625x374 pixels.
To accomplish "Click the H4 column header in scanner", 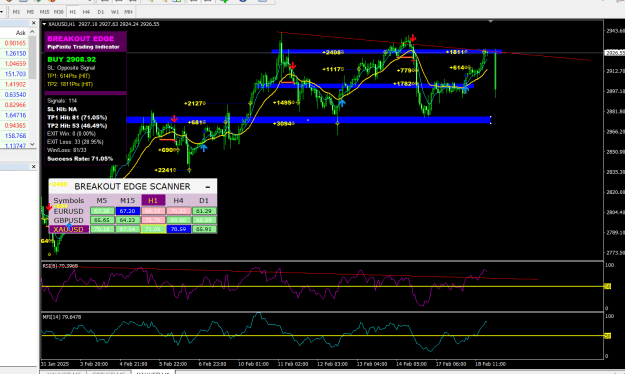I will click(179, 201).
